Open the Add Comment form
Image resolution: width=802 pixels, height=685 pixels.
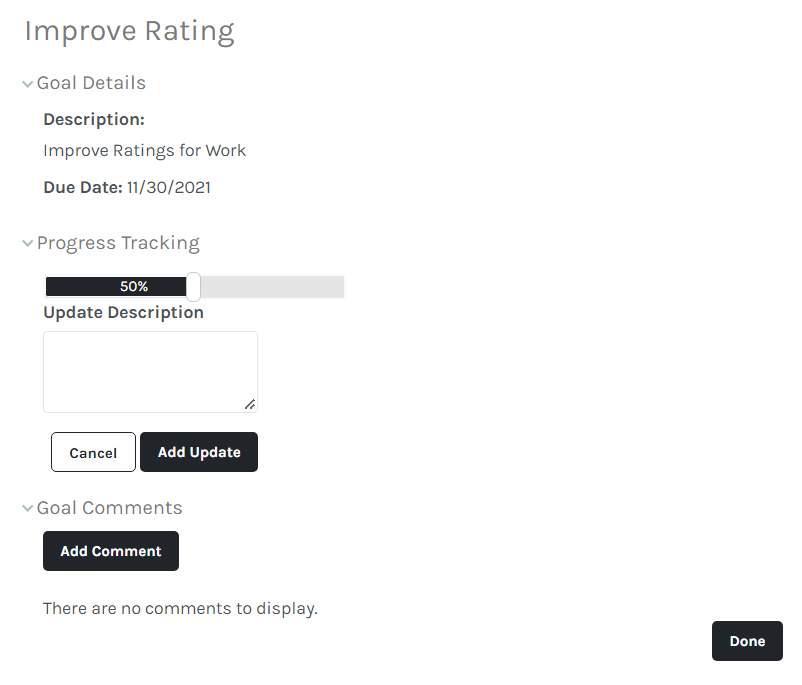click(x=111, y=551)
